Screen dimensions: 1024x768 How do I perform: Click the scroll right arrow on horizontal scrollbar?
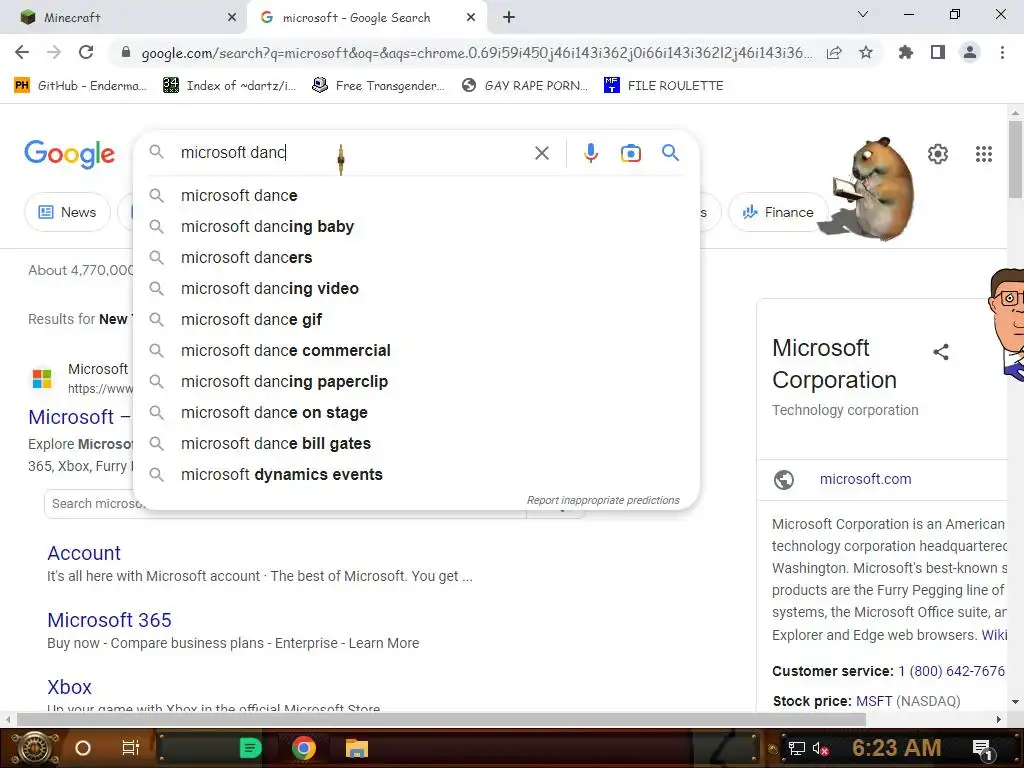coord(999,719)
